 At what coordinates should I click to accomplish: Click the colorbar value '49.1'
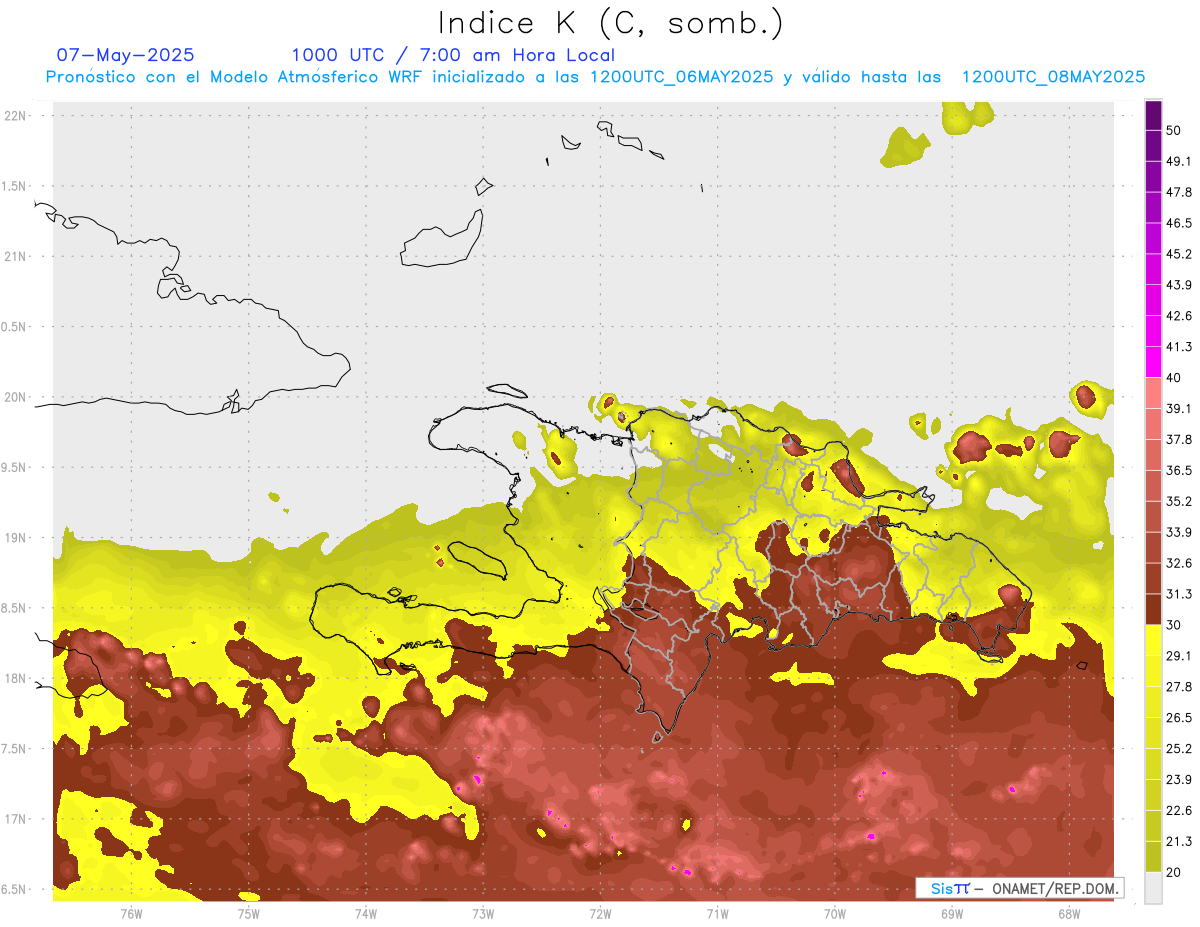[x=1179, y=161]
